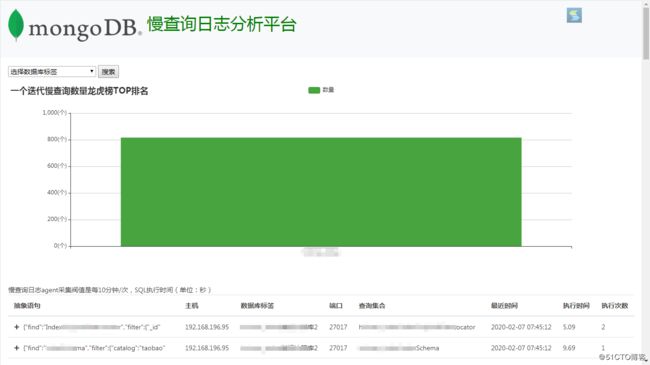Expand the row starting with find Index
This screenshot has width=650, height=365.
pyautogui.click(x=17, y=327)
